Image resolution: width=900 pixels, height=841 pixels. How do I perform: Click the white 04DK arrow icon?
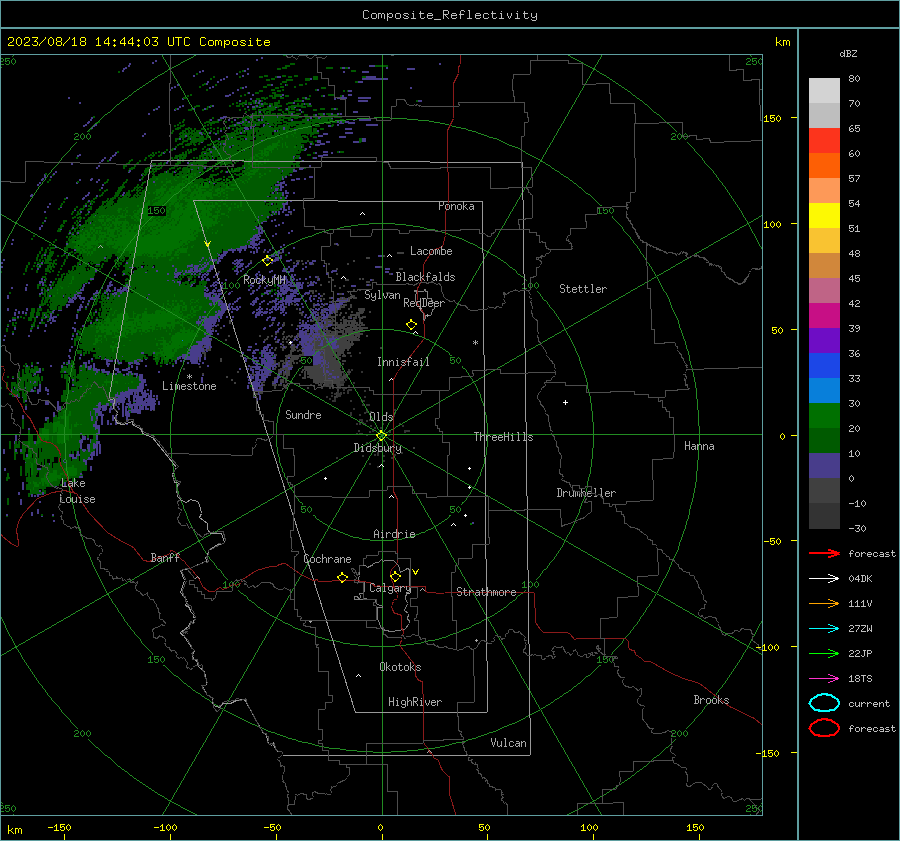coord(824,579)
